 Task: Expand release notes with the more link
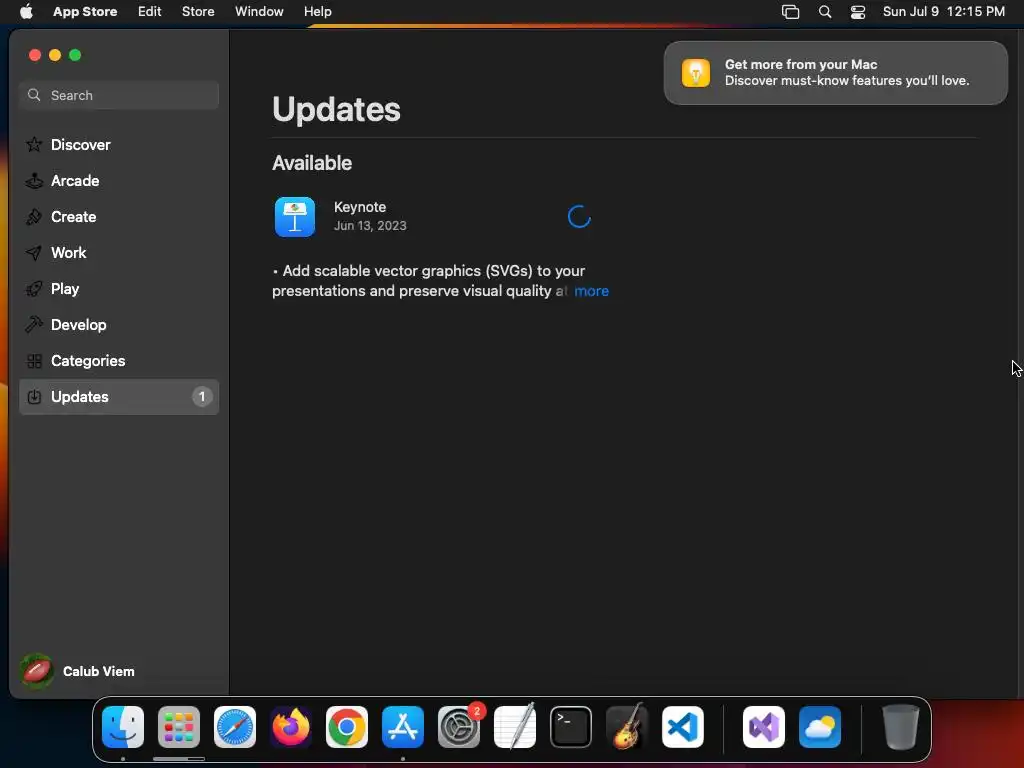[591, 291]
